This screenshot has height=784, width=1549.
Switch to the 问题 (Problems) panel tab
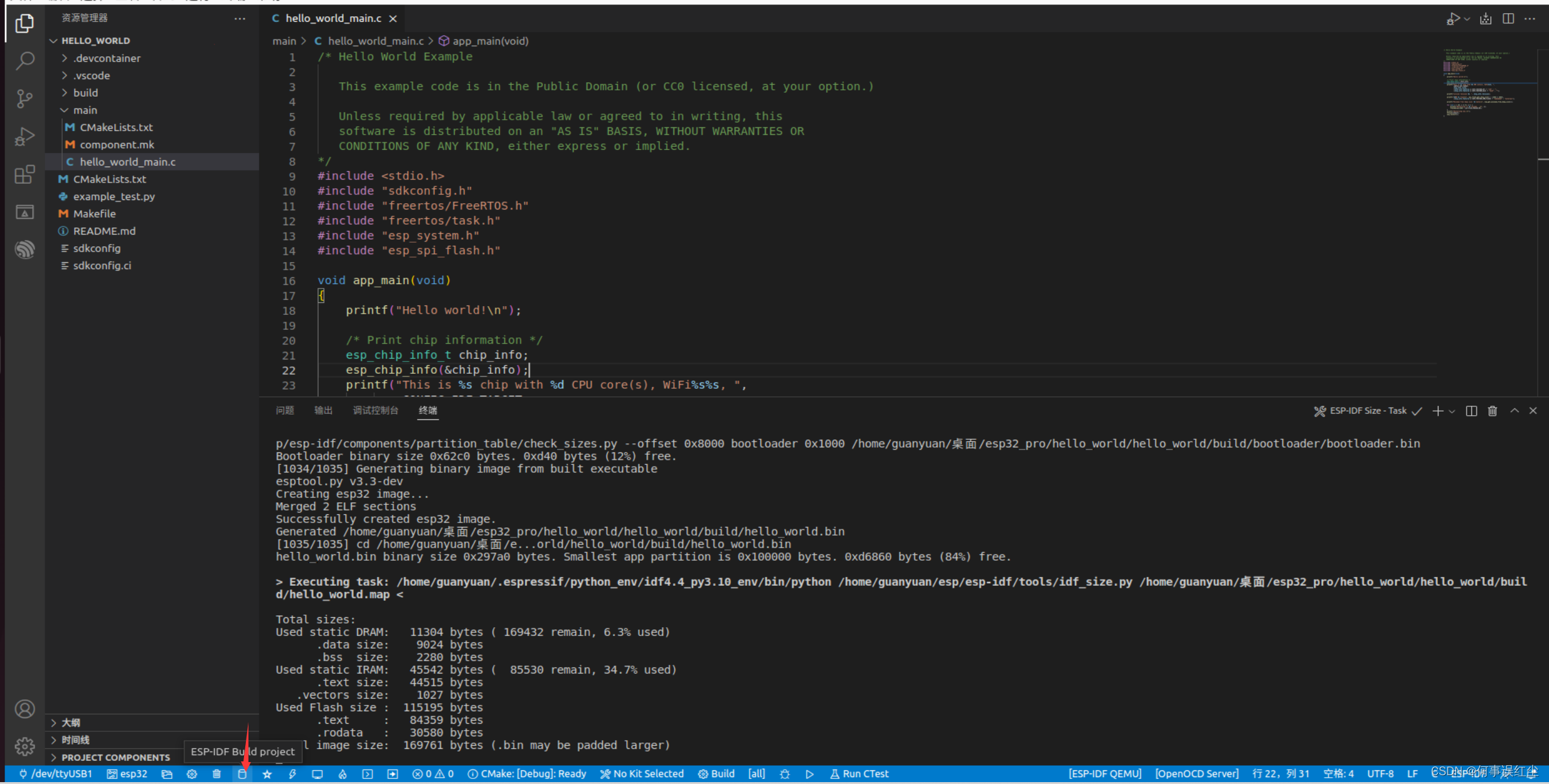285,410
